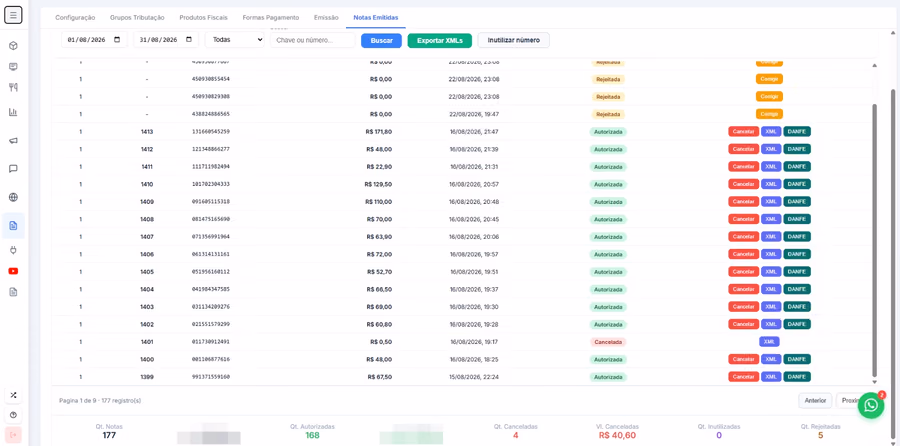The width and height of the screenshot is (900, 446).
Task: Open the fork and knife restaurant icon
Action: click(13, 87)
